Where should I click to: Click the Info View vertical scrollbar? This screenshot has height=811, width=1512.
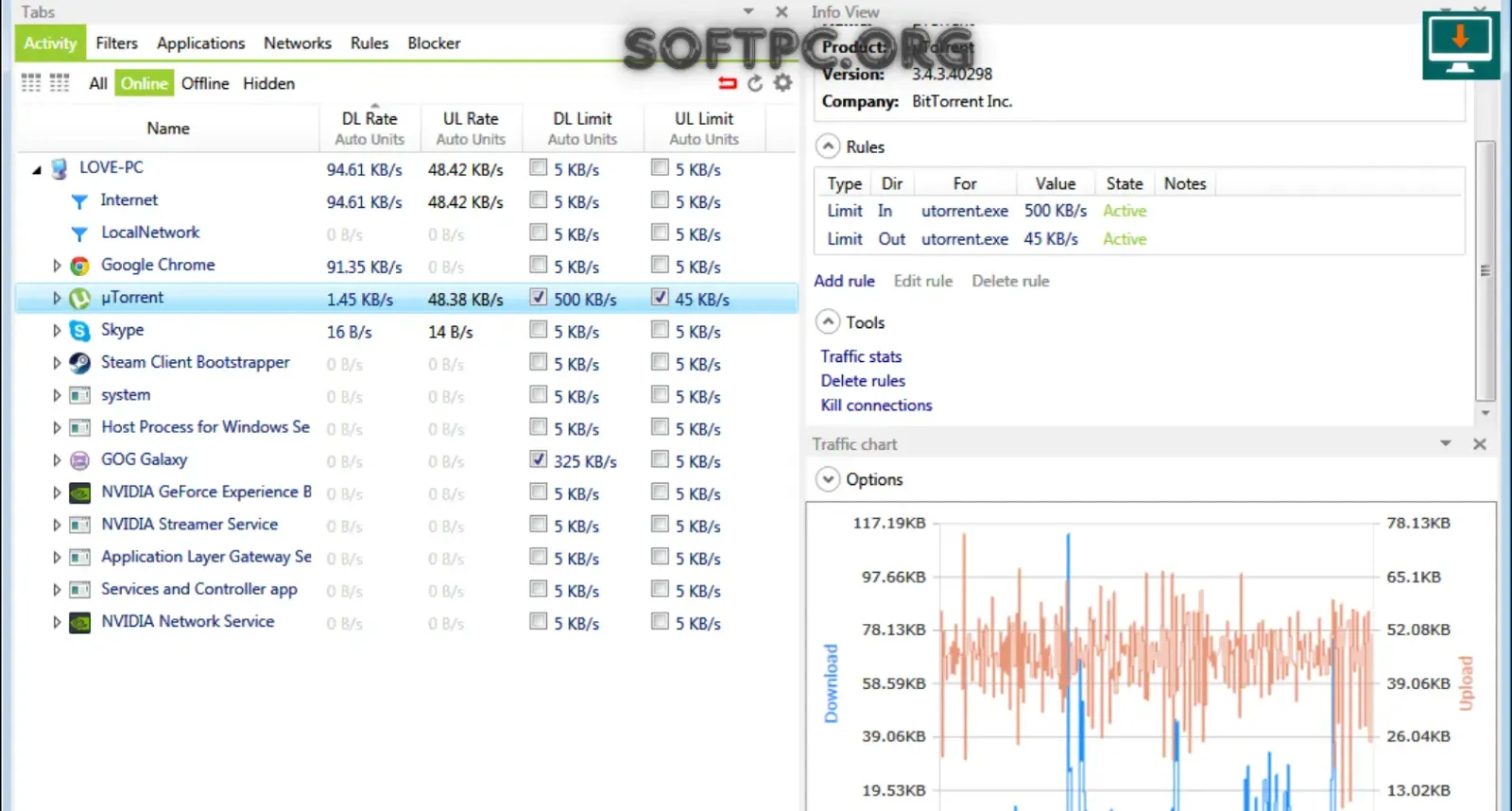(1485, 271)
